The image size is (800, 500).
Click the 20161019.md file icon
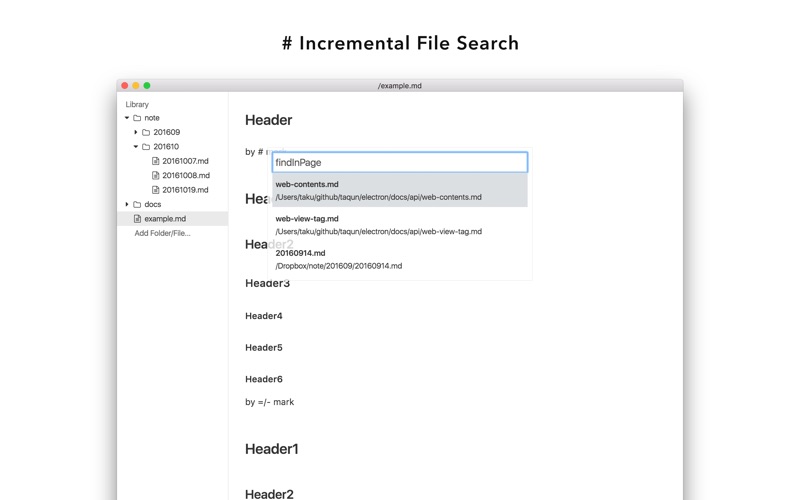156,190
